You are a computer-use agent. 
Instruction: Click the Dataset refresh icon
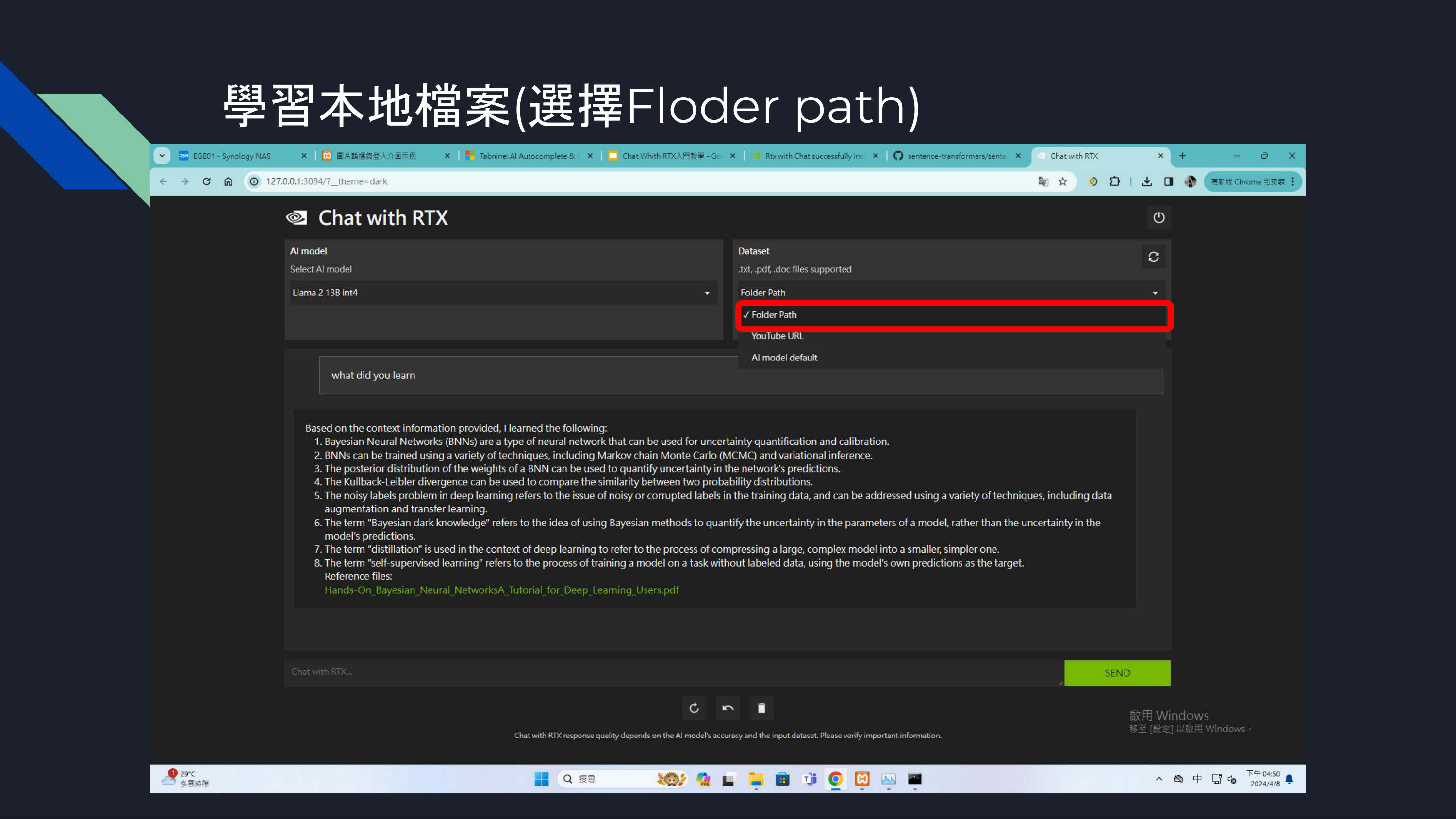pos(1154,257)
